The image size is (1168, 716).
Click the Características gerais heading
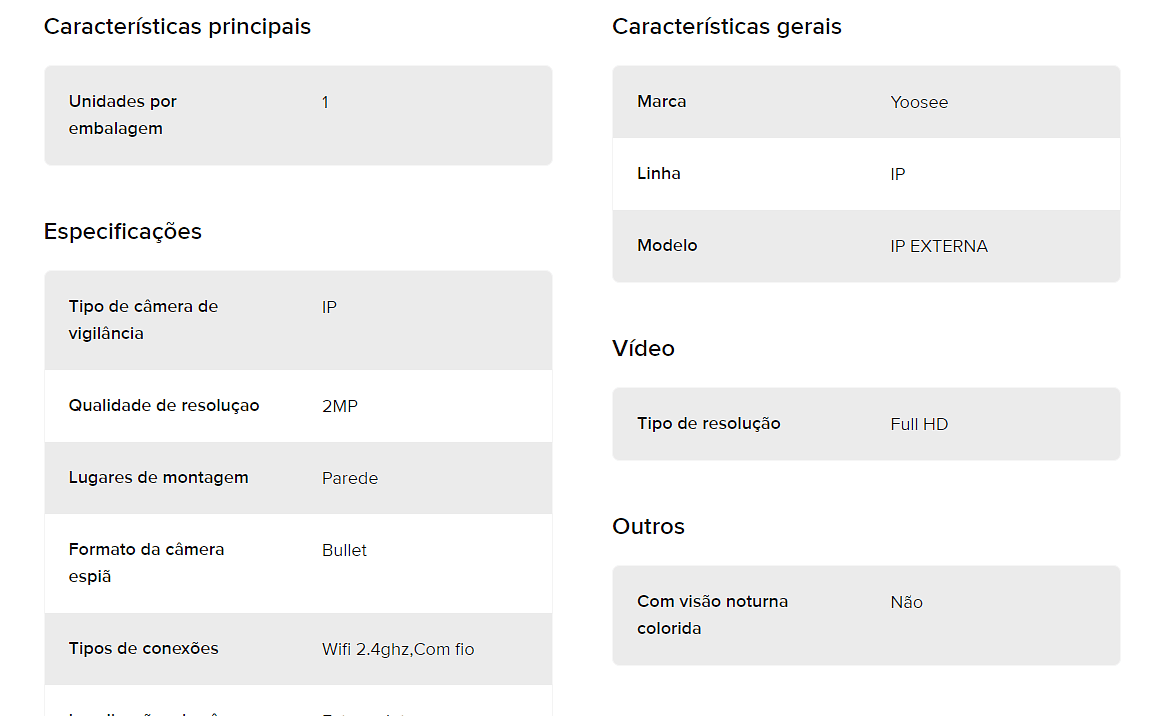pyautogui.click(x=727, y=27)
